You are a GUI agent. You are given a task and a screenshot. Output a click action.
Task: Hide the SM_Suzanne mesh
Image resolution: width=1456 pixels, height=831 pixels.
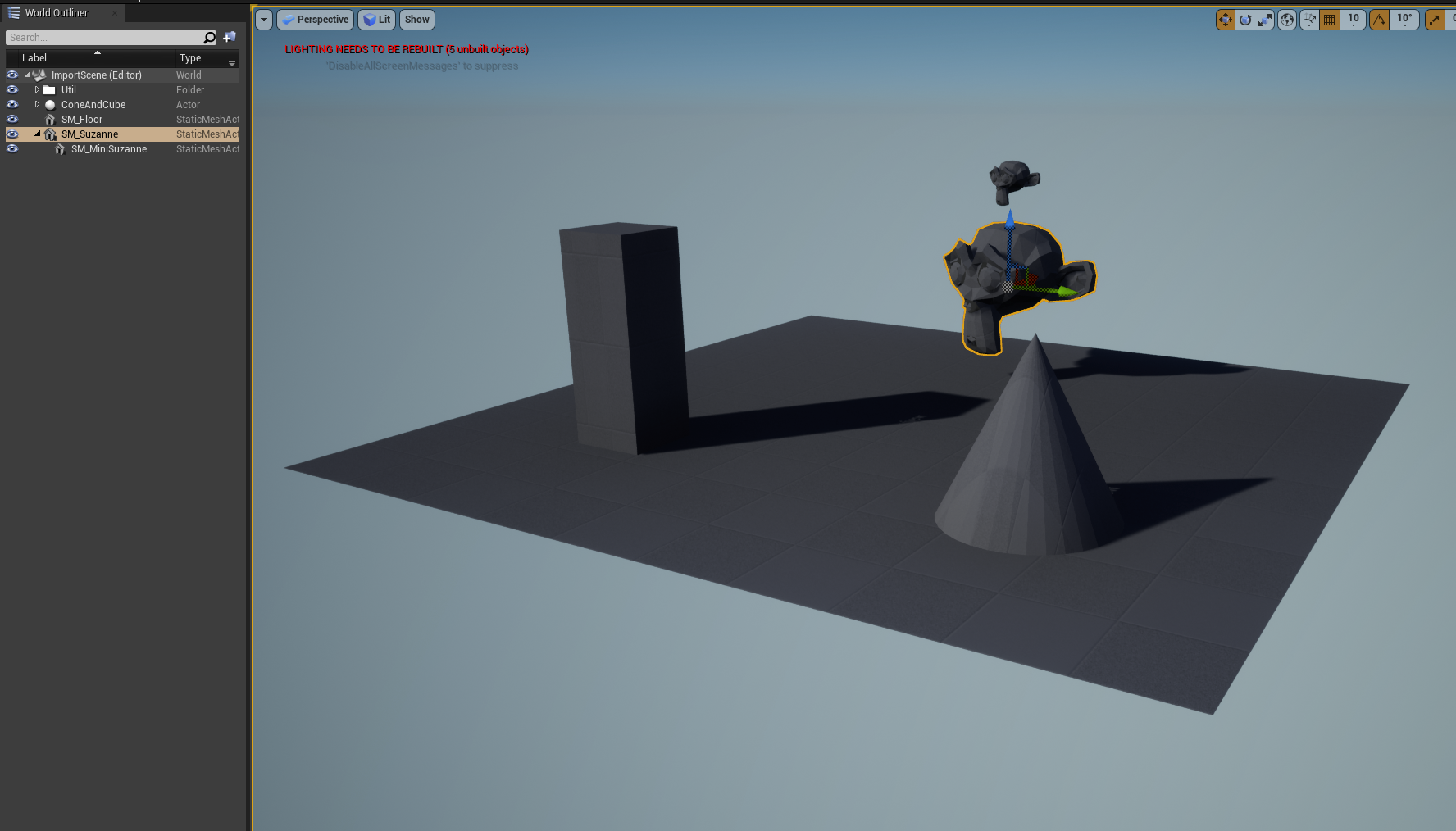click(12, 134)
